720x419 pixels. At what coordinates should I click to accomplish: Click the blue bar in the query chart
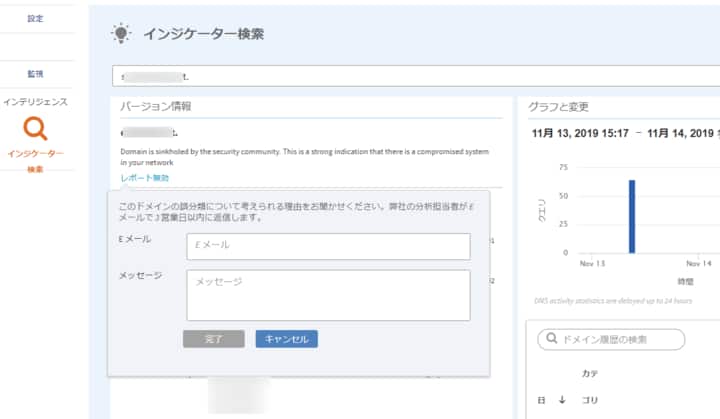[632, 216]
